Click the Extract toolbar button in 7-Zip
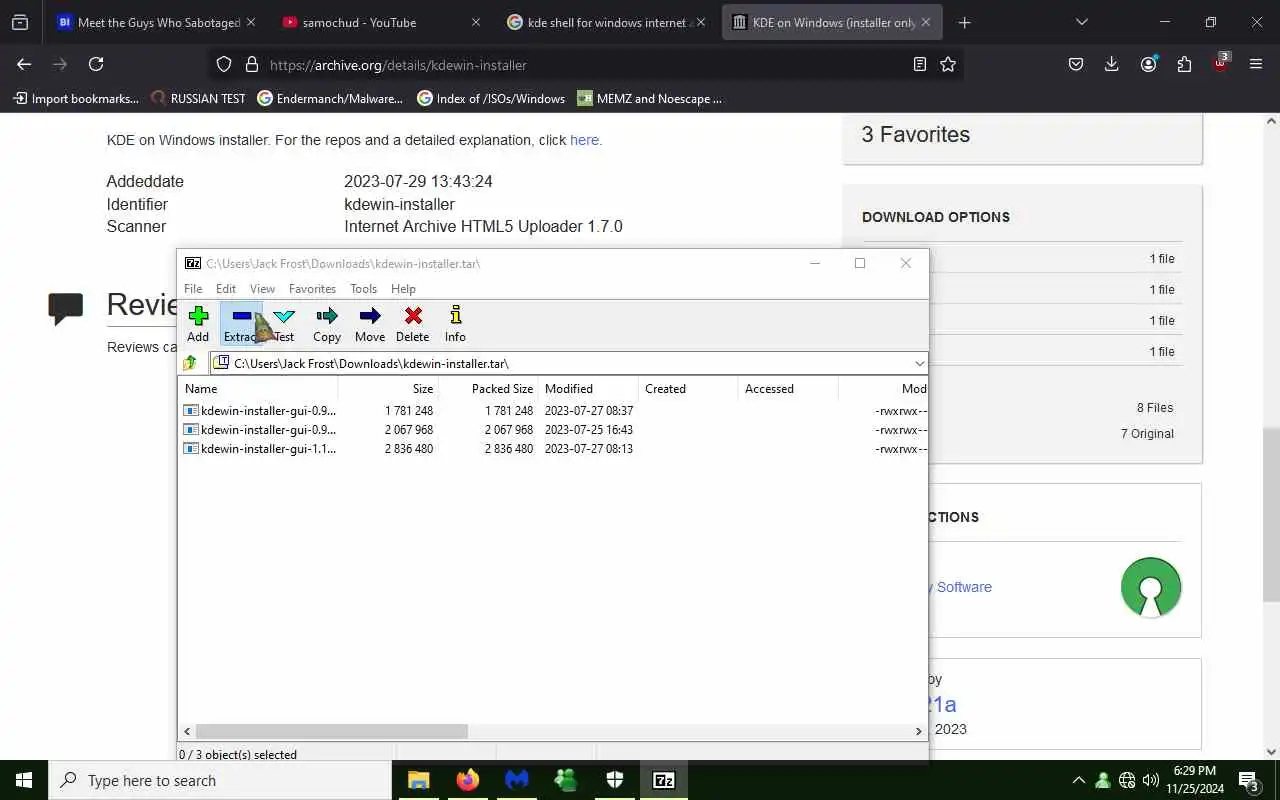Image resolution: width=1280 pixels, height=800 pixels. [x=241, y=324]
